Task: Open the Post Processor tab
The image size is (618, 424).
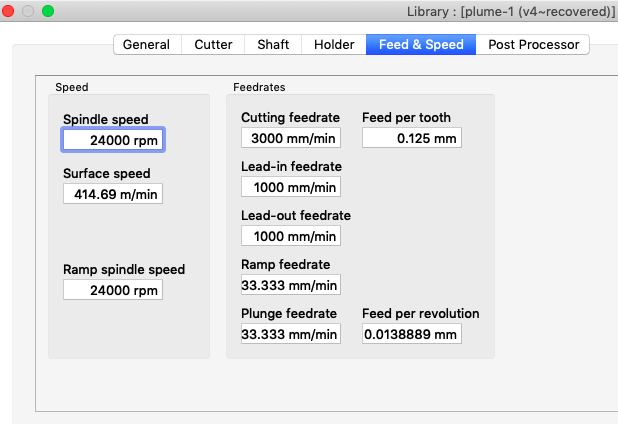Action: click(533, 45)
